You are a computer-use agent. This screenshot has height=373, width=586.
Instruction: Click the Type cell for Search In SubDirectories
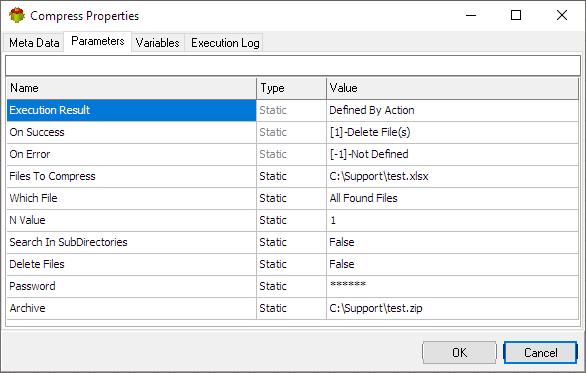click(x=292, y=242)
